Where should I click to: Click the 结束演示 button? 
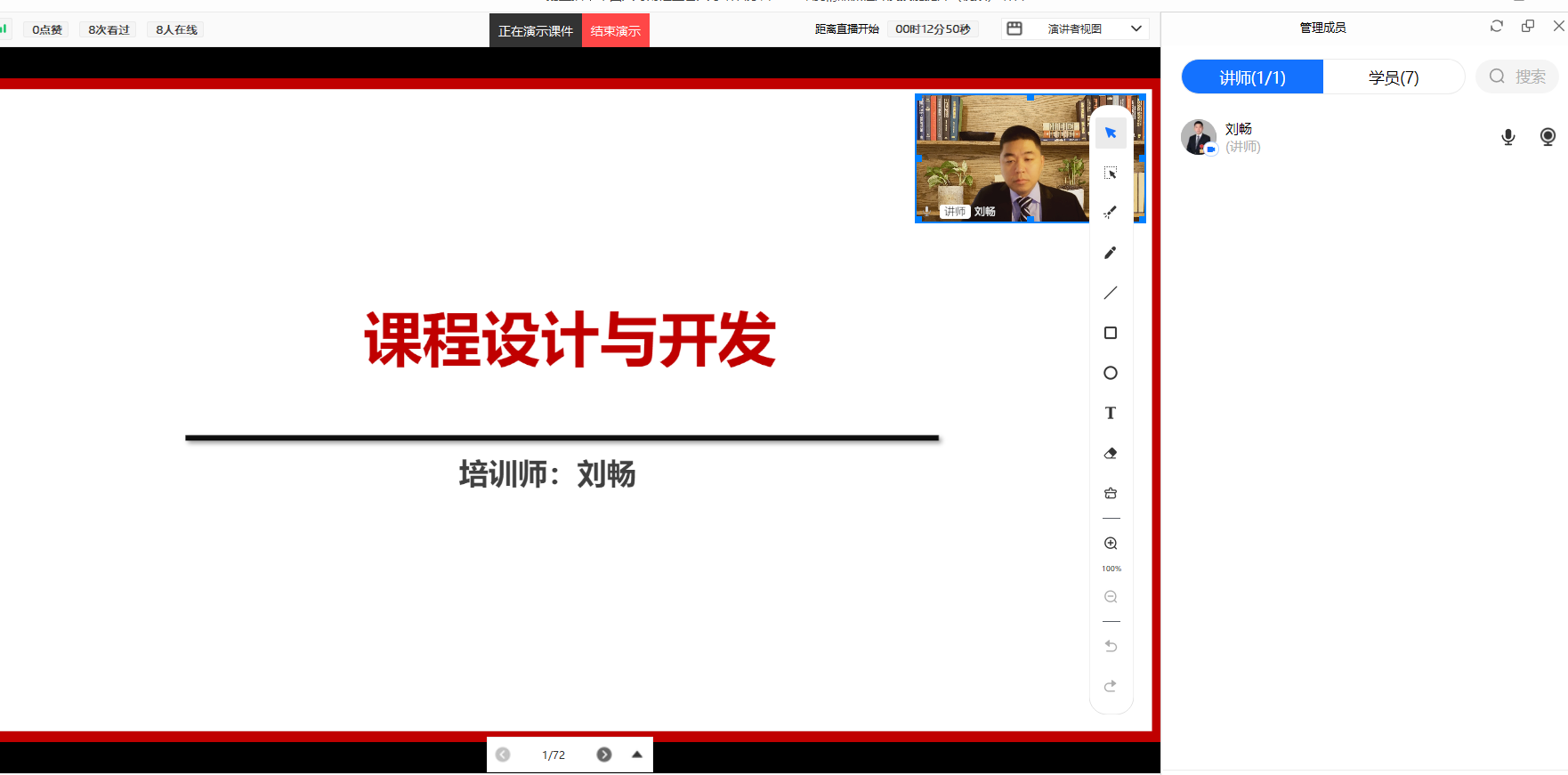point(616,31)
